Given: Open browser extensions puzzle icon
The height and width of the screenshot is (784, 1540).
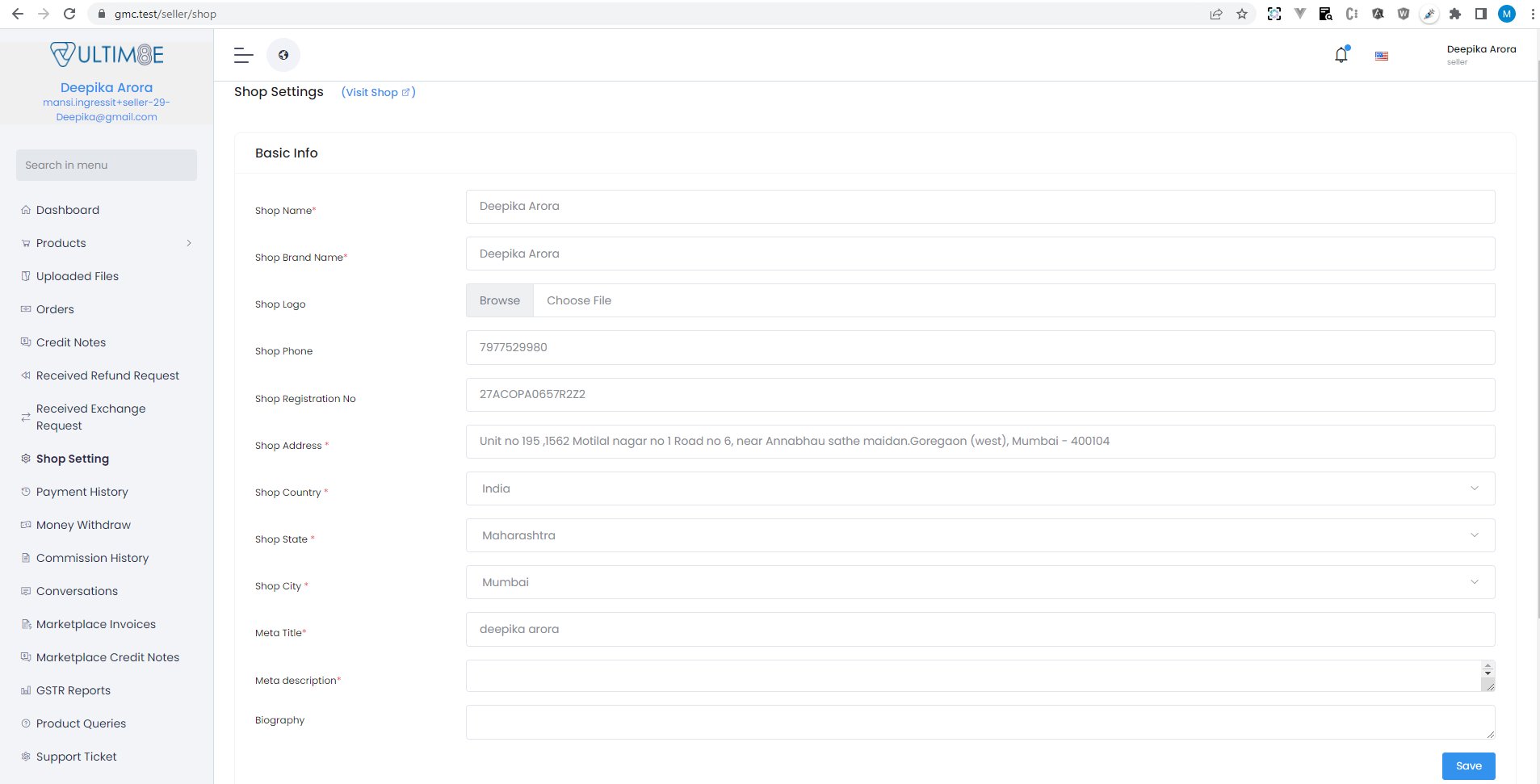Looking at the screenshot, I should tap(1455, 14).
